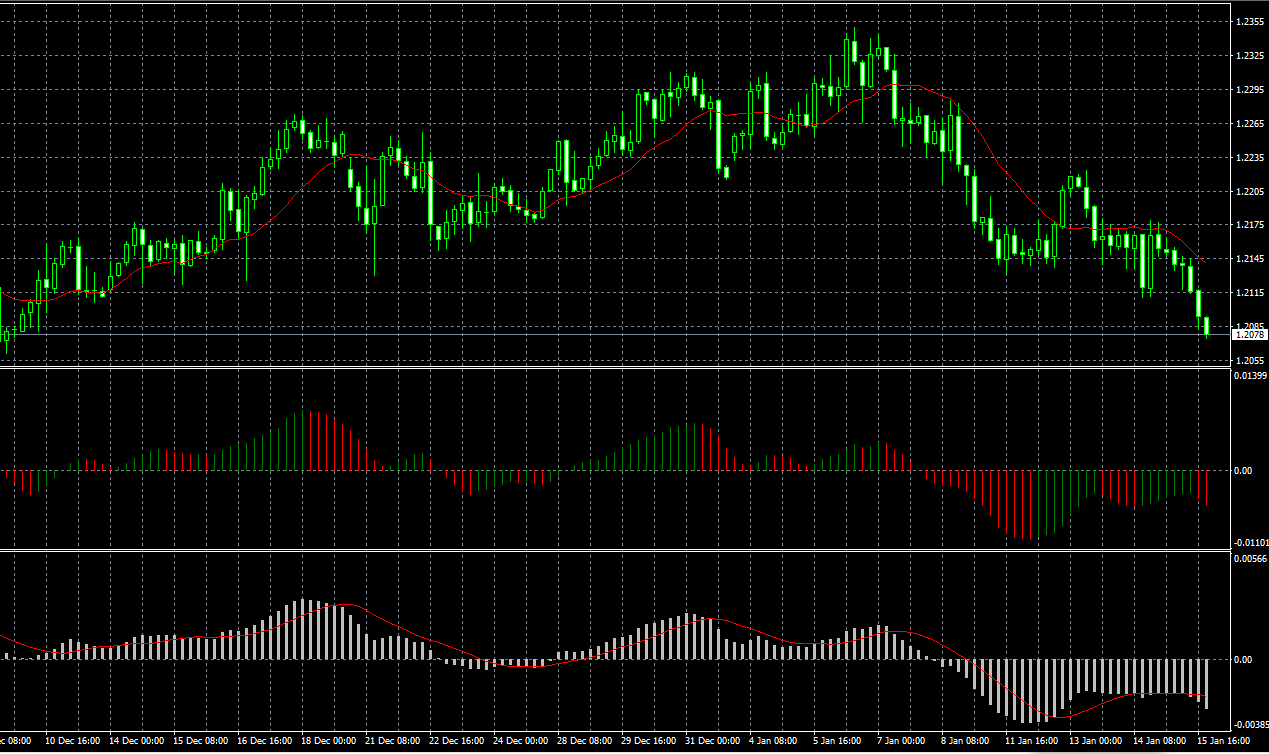
Task: Click the "11 Jan 16:00" time label
Action: 1031,741
